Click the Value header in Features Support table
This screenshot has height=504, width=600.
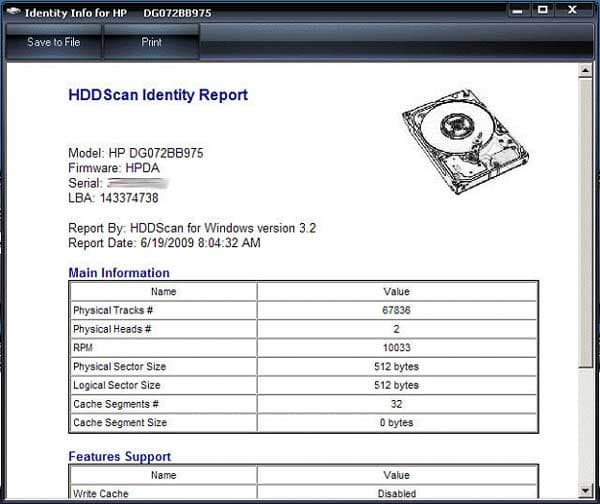pyautogui.click(x=396, y=475)
